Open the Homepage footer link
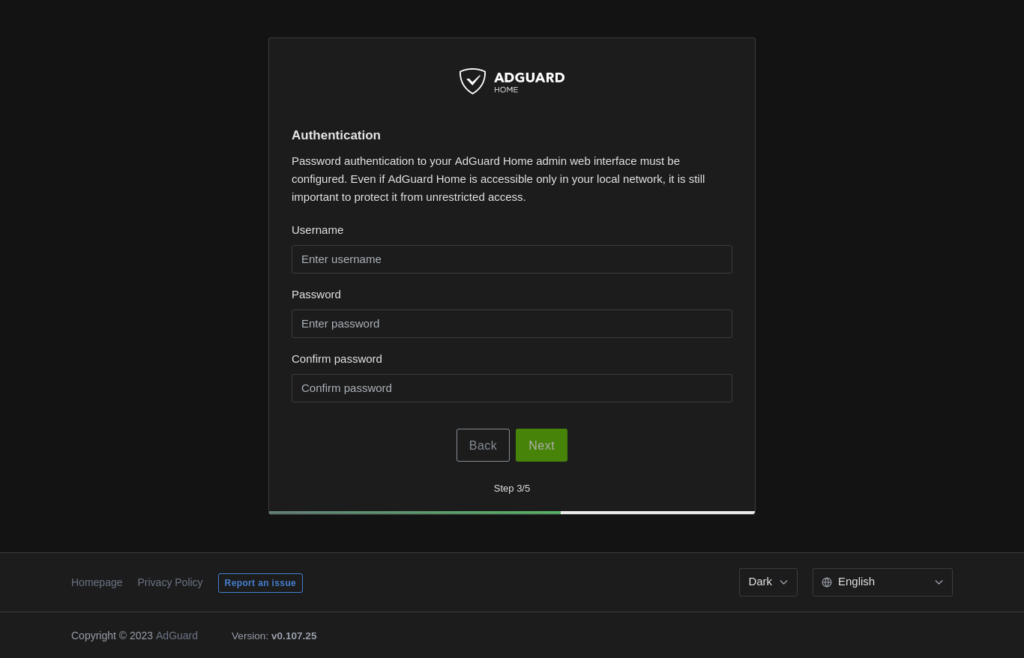The height and width of the screenshot is (658, 1024). tap(97, 582)
